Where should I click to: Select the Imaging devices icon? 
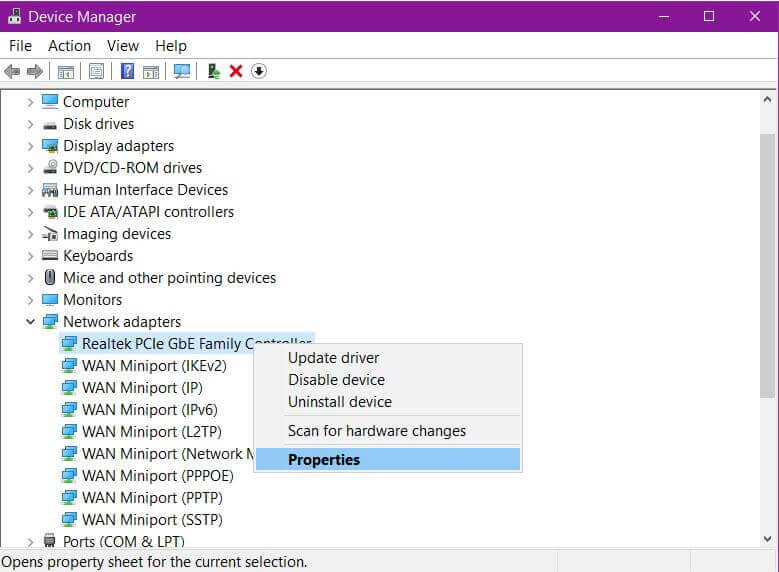coord(50,234)
